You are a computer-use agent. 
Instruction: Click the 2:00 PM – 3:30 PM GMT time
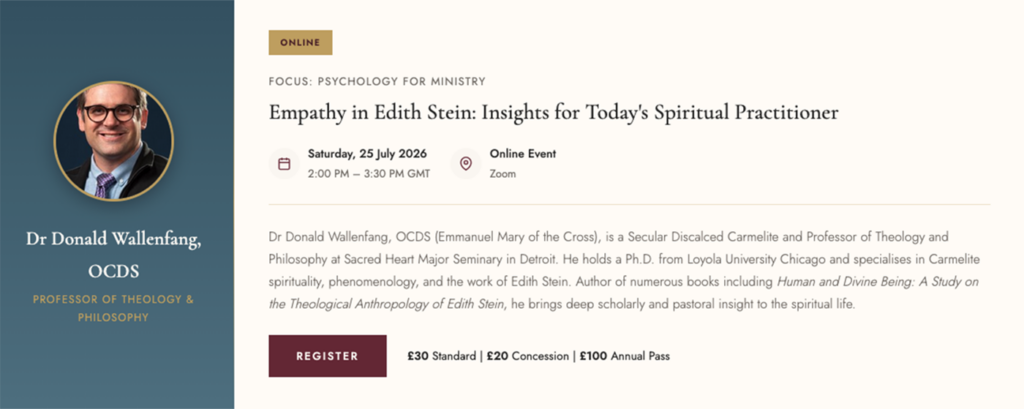pos(369,173)
